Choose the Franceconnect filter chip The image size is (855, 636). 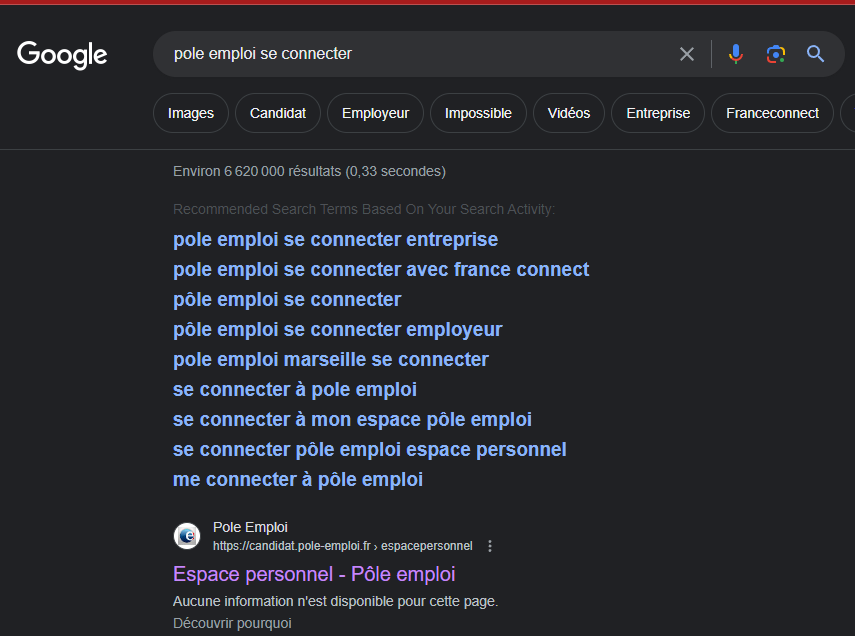(x=772, y=113)
